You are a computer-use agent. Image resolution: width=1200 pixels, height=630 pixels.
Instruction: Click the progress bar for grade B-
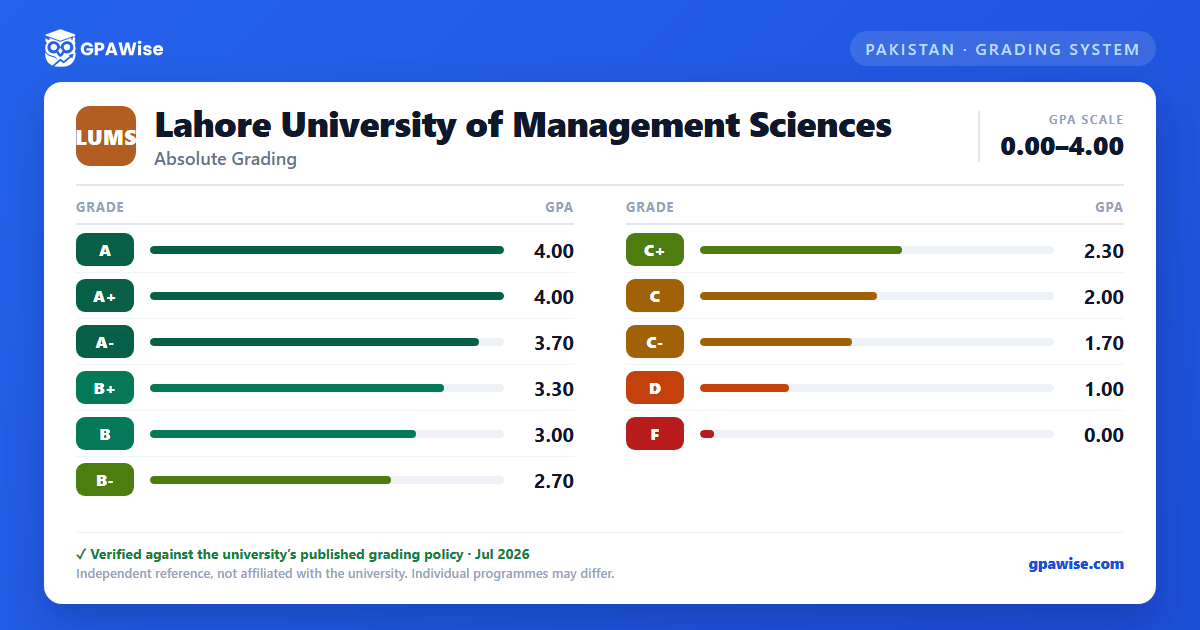coord(327,480)
